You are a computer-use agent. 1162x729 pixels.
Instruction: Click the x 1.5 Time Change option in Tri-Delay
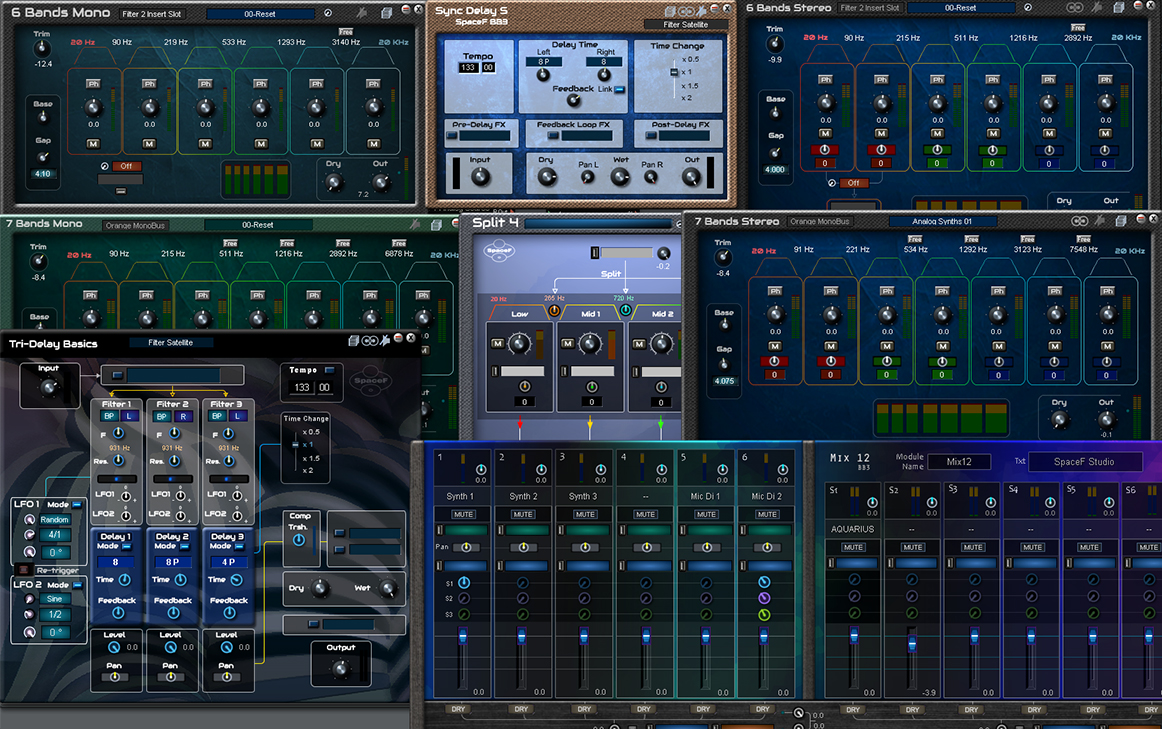[311, 458]
